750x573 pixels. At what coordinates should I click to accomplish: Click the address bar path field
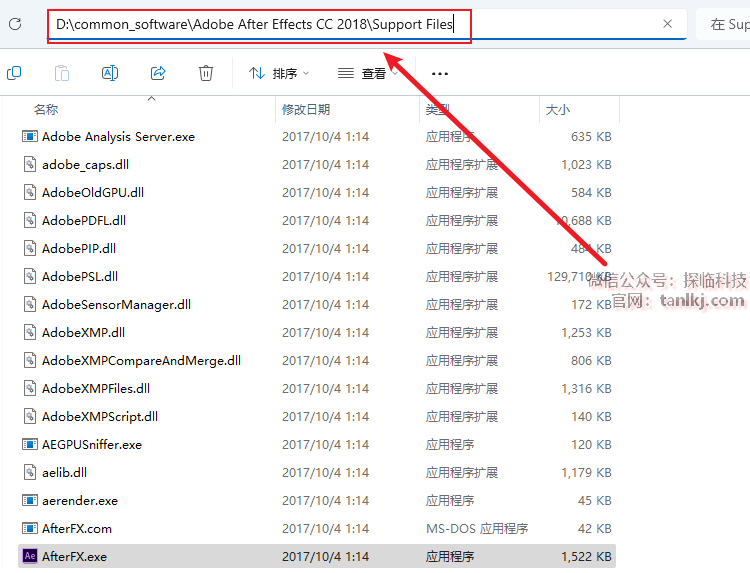(366, 24)
